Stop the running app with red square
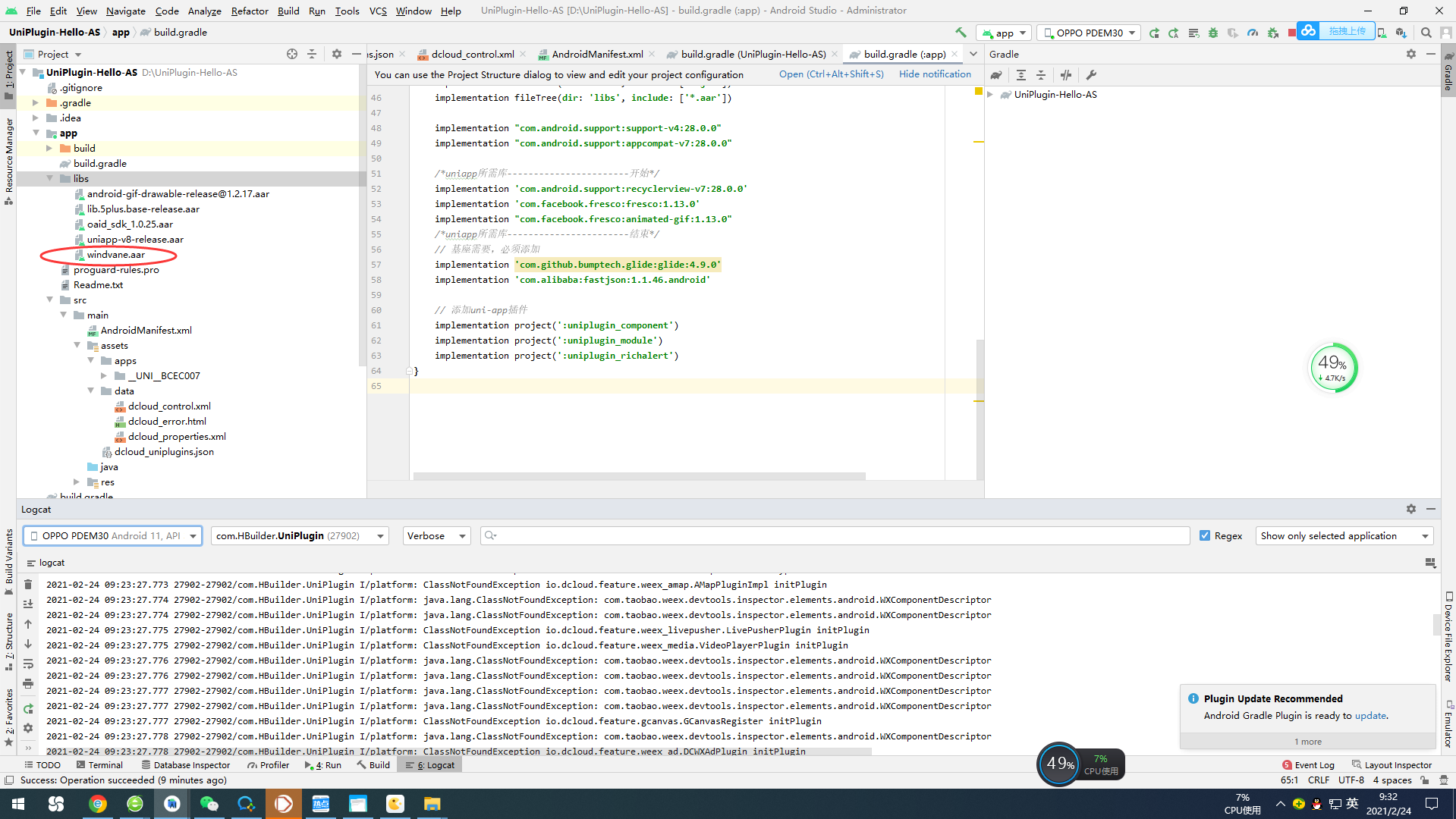This screenshot has height=819, width=1456. point(1291,33)
